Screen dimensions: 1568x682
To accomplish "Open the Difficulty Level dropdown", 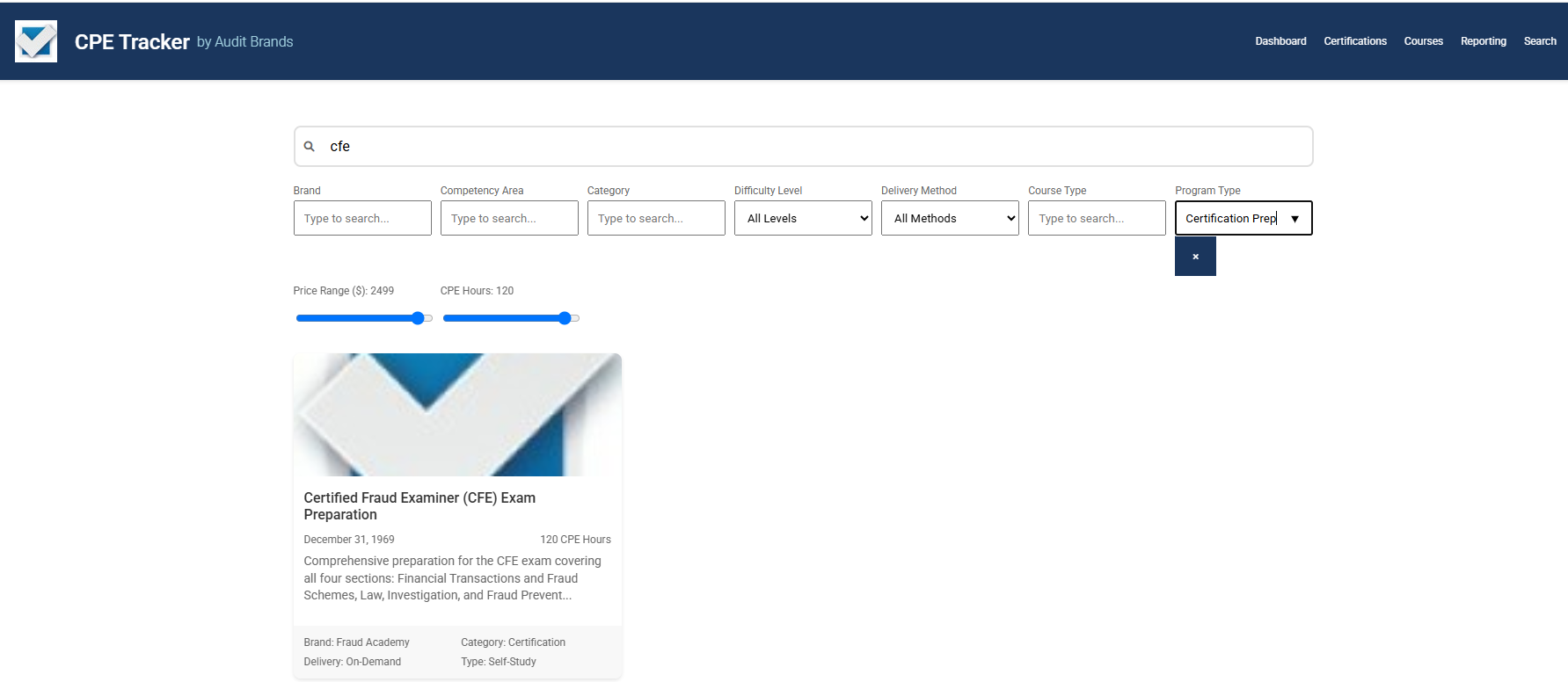I will [803, 218].
